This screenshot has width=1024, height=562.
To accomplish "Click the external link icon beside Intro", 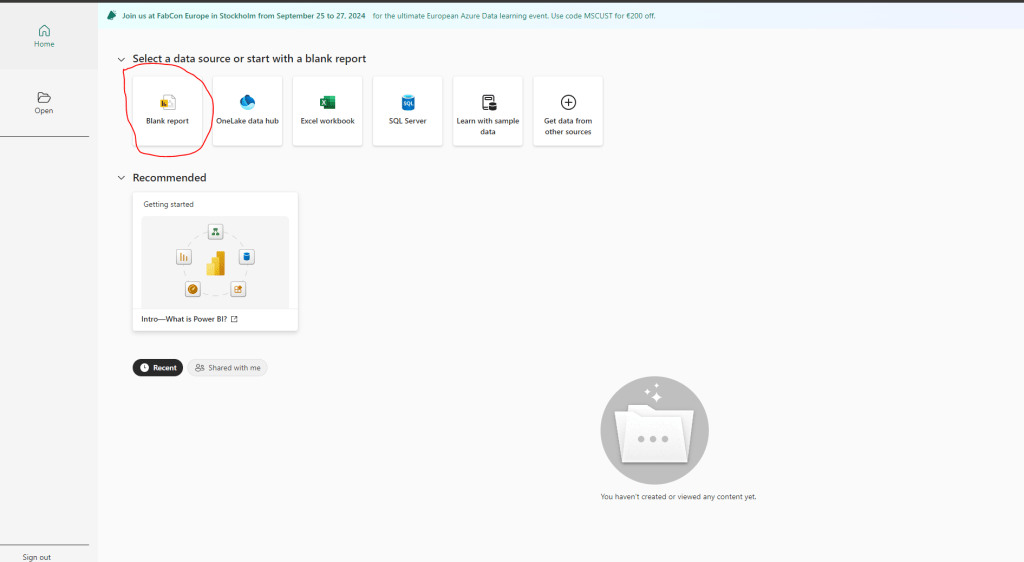I will 234,319.
